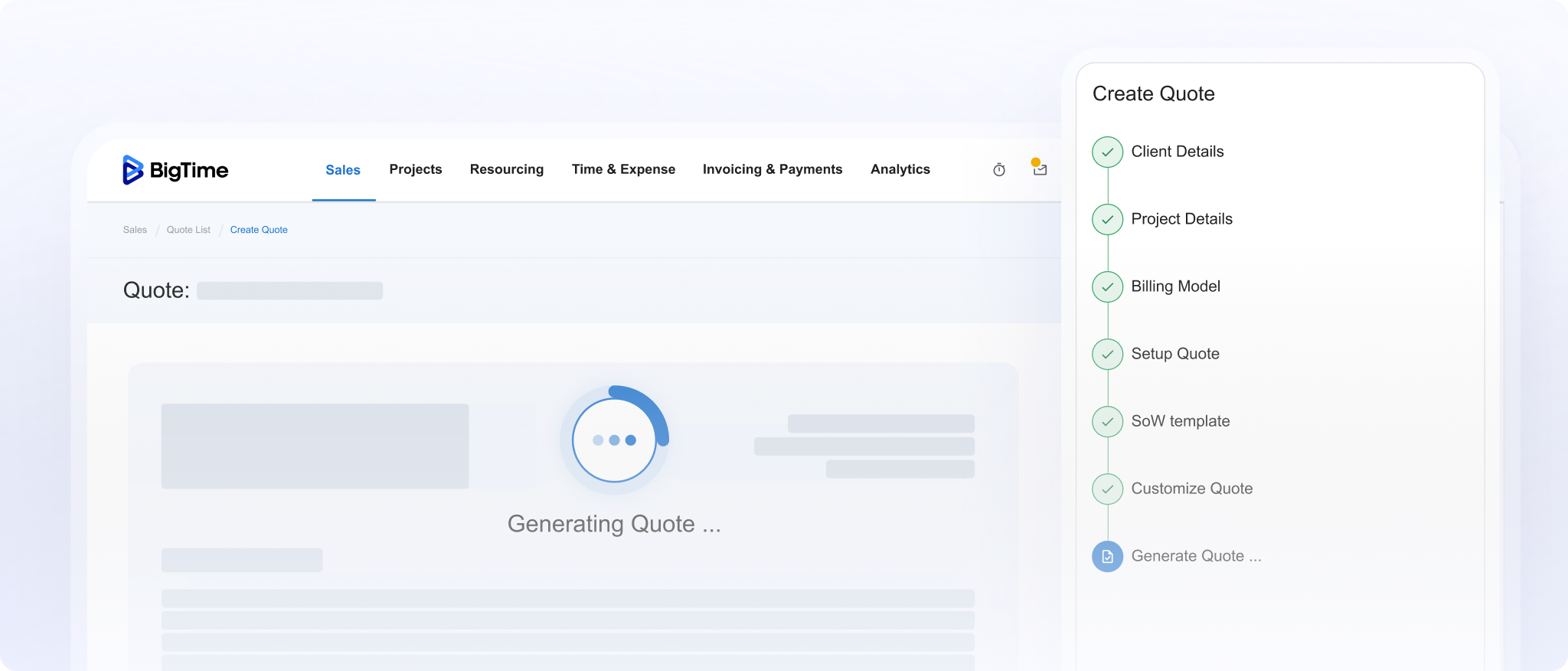This screenshot has width=1568, height=671.
Task: Click the Client Details checkmark circle
Action: point(1107,152)
